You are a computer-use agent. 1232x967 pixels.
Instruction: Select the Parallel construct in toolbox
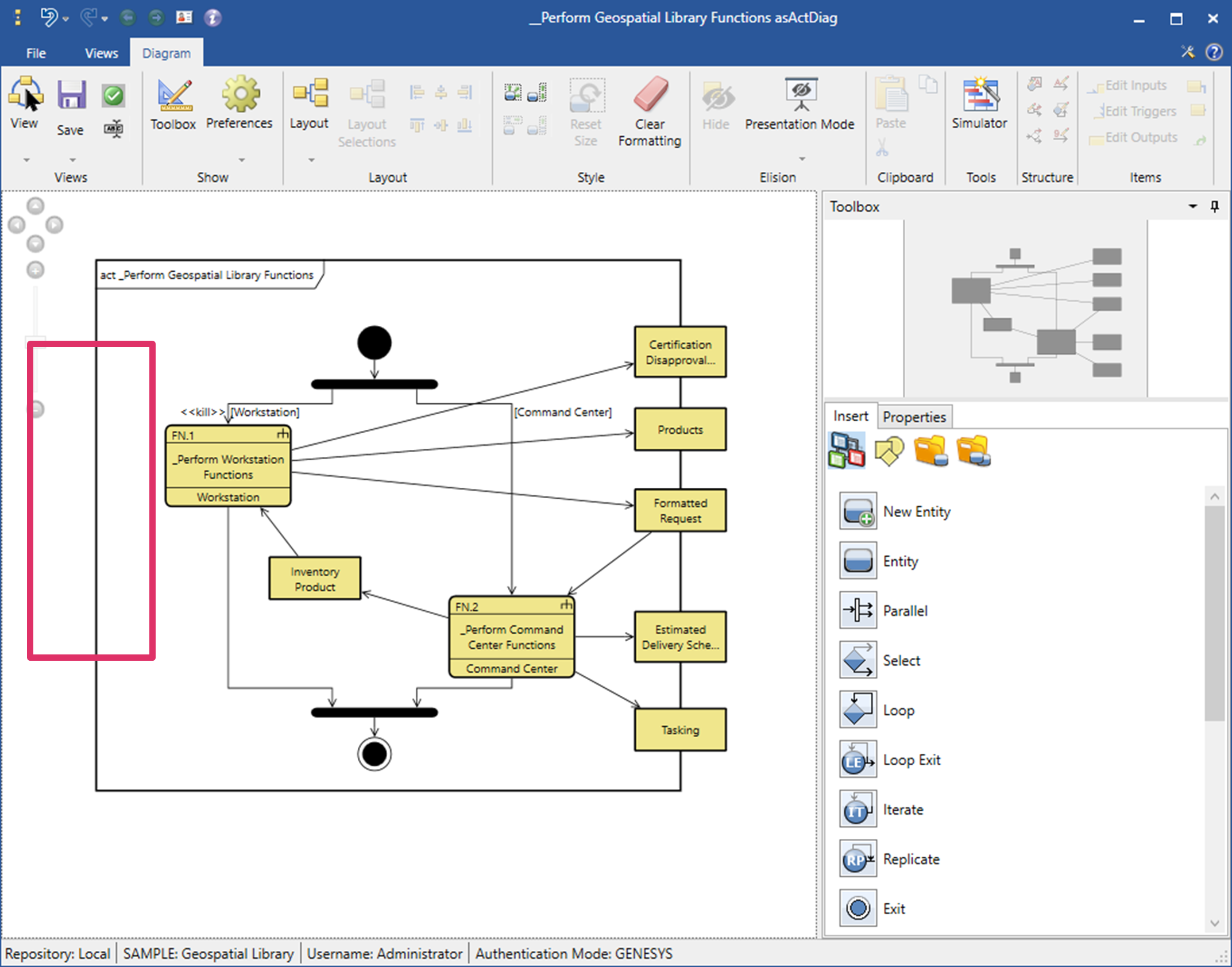pos(858,610)
